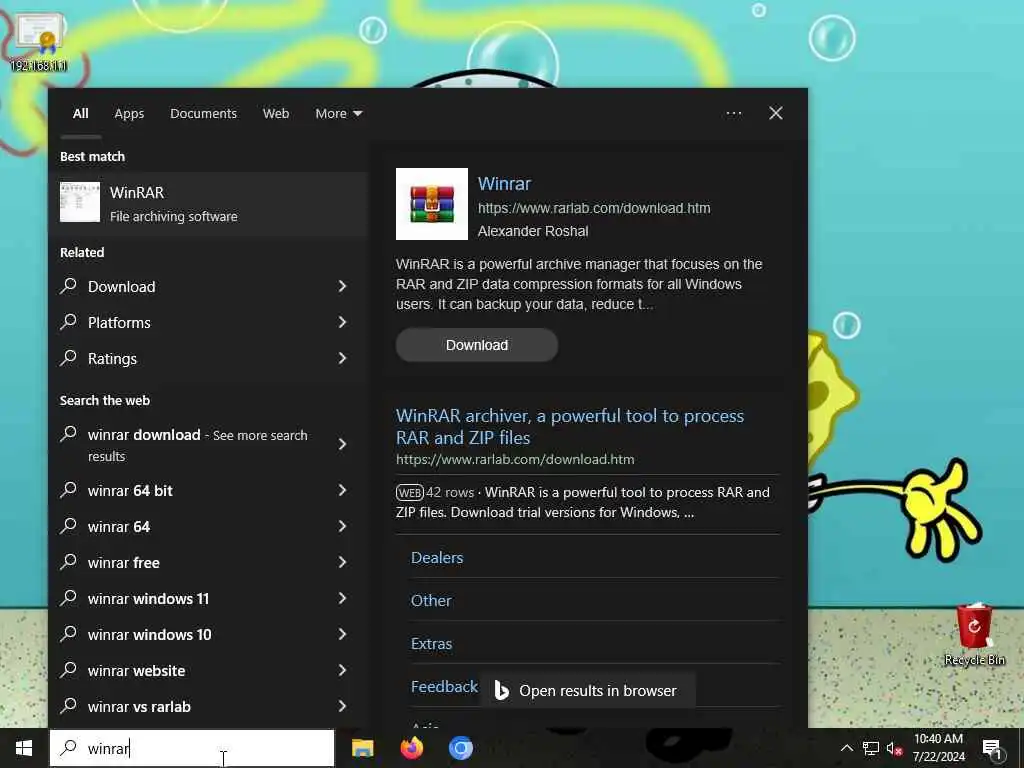Select the winrar windows 10 suggestion
This screenshot has width=1024, height=768.
click(x=208, y=634)
